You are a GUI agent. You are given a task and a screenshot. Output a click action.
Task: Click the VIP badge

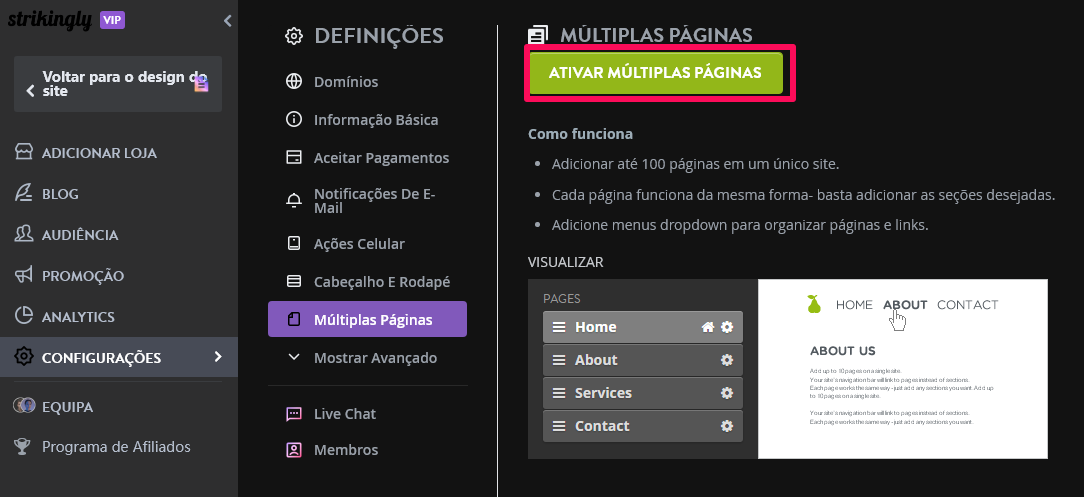[x=113, y=20]
